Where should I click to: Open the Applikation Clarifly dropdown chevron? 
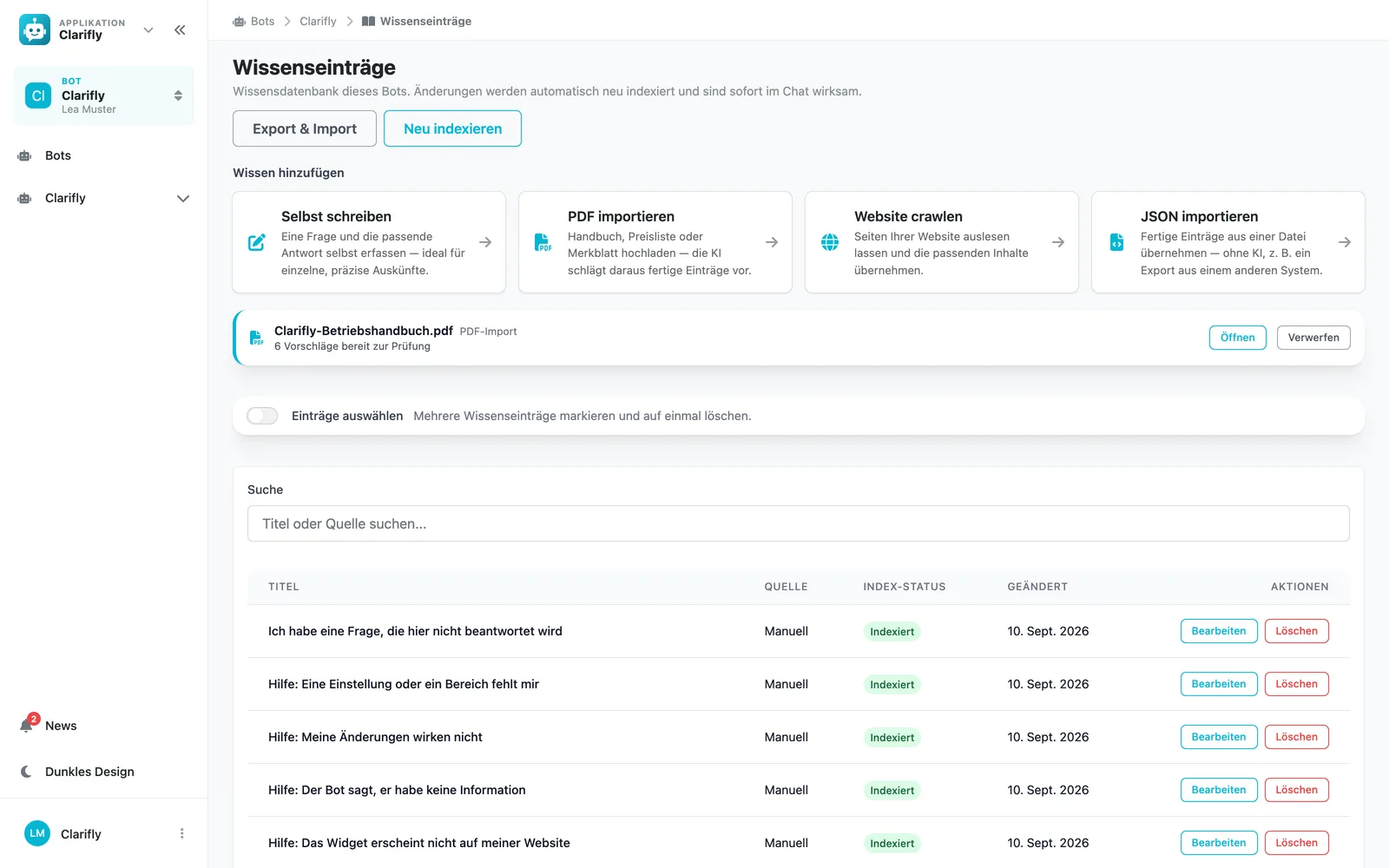point(148,30)
